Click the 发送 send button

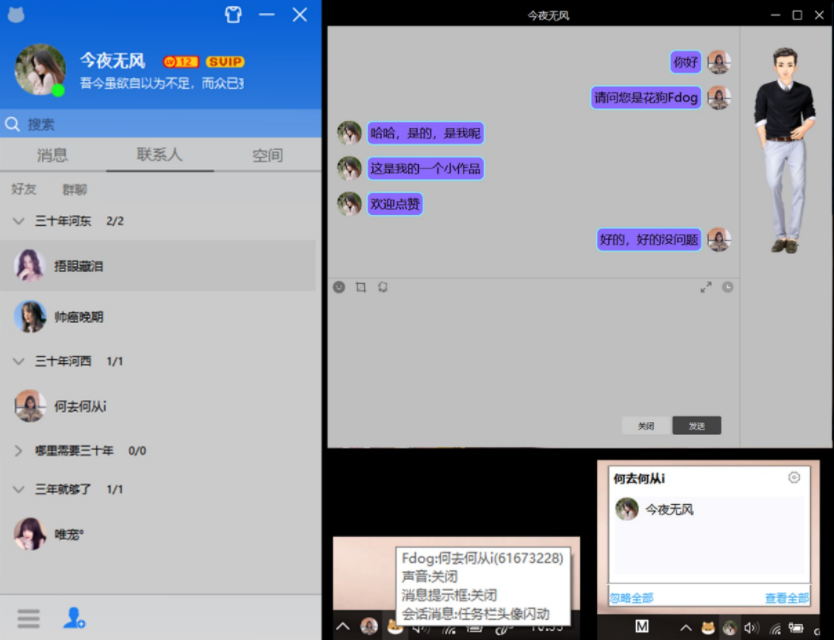pos(697,425)
